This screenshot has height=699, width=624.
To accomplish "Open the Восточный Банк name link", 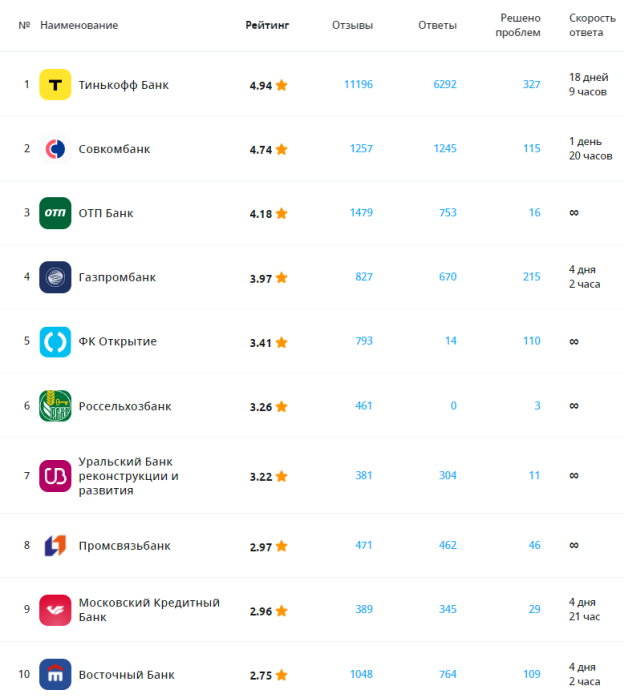I will coord(127,675).
